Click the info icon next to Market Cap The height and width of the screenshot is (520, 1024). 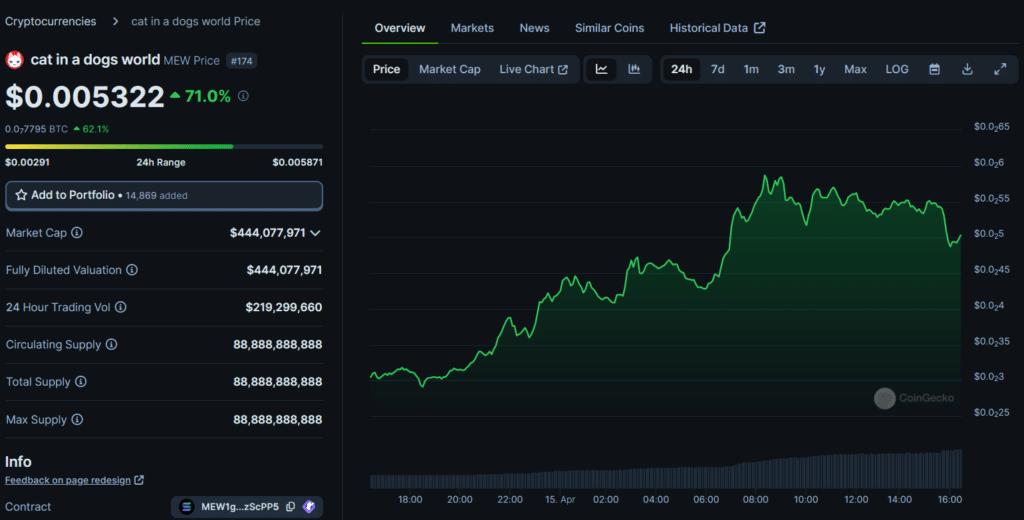click(77, 232)
